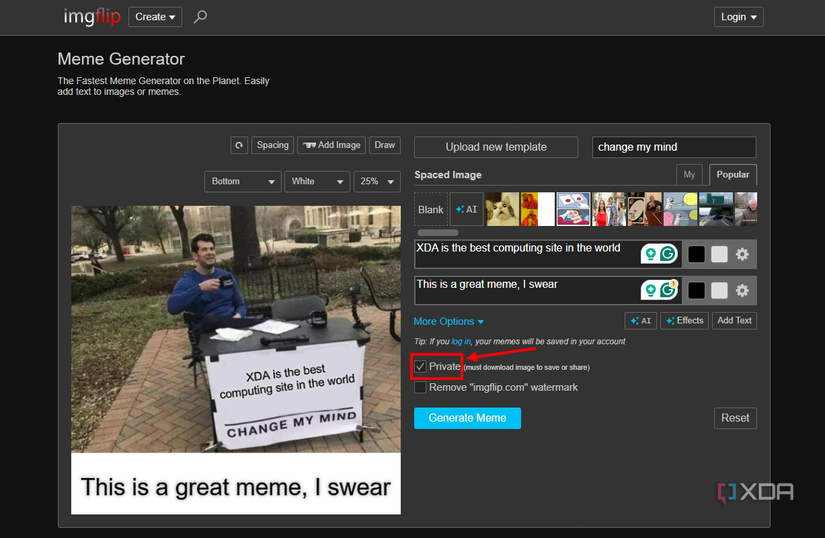
Task: Click Upload new template button
Action: click(496, 147)
